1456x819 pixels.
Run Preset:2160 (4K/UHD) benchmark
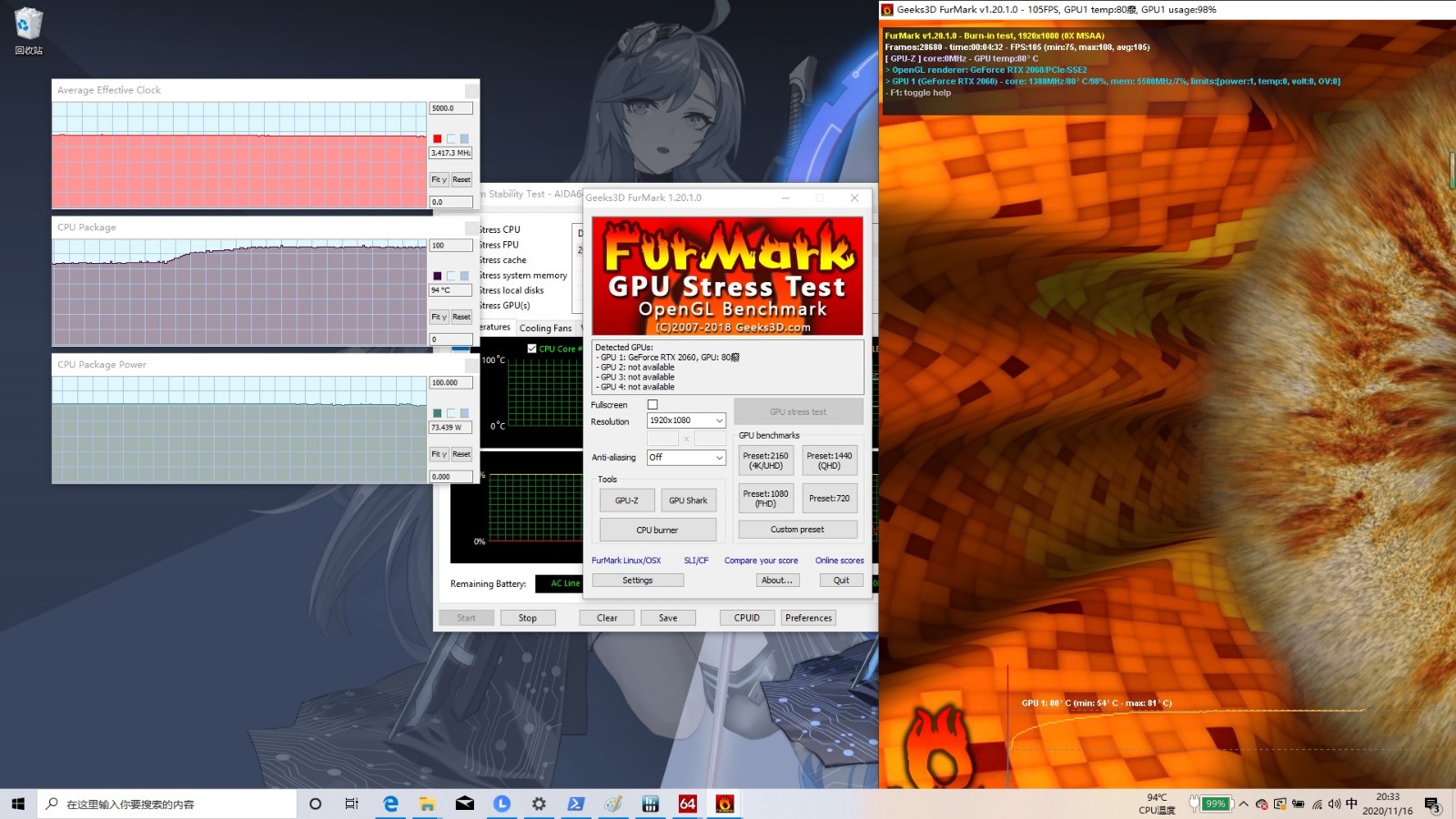point(765,460)
